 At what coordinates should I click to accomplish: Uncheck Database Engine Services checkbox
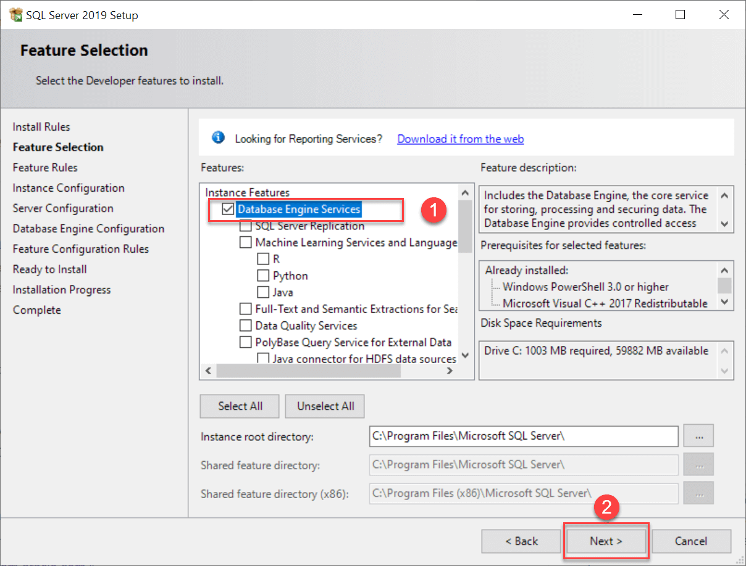click(228, 209)
